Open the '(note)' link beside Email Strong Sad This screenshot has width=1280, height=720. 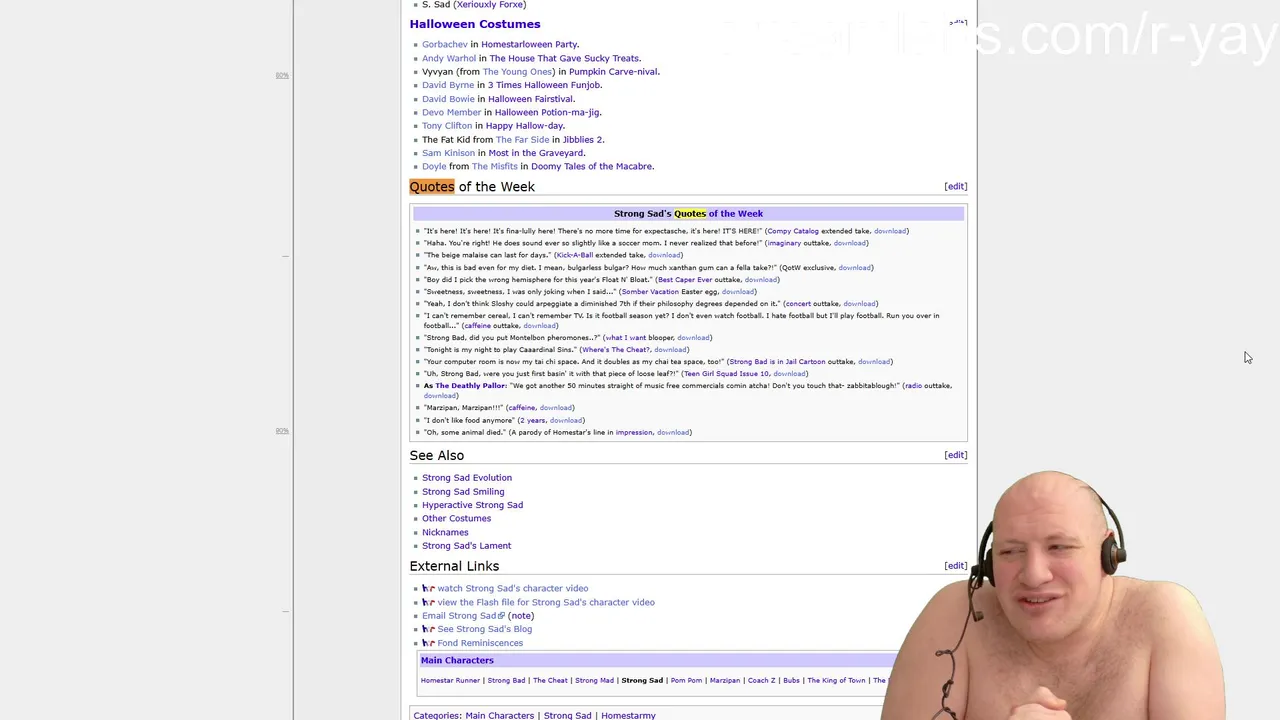pyautogui.click(x=521, y=616)
